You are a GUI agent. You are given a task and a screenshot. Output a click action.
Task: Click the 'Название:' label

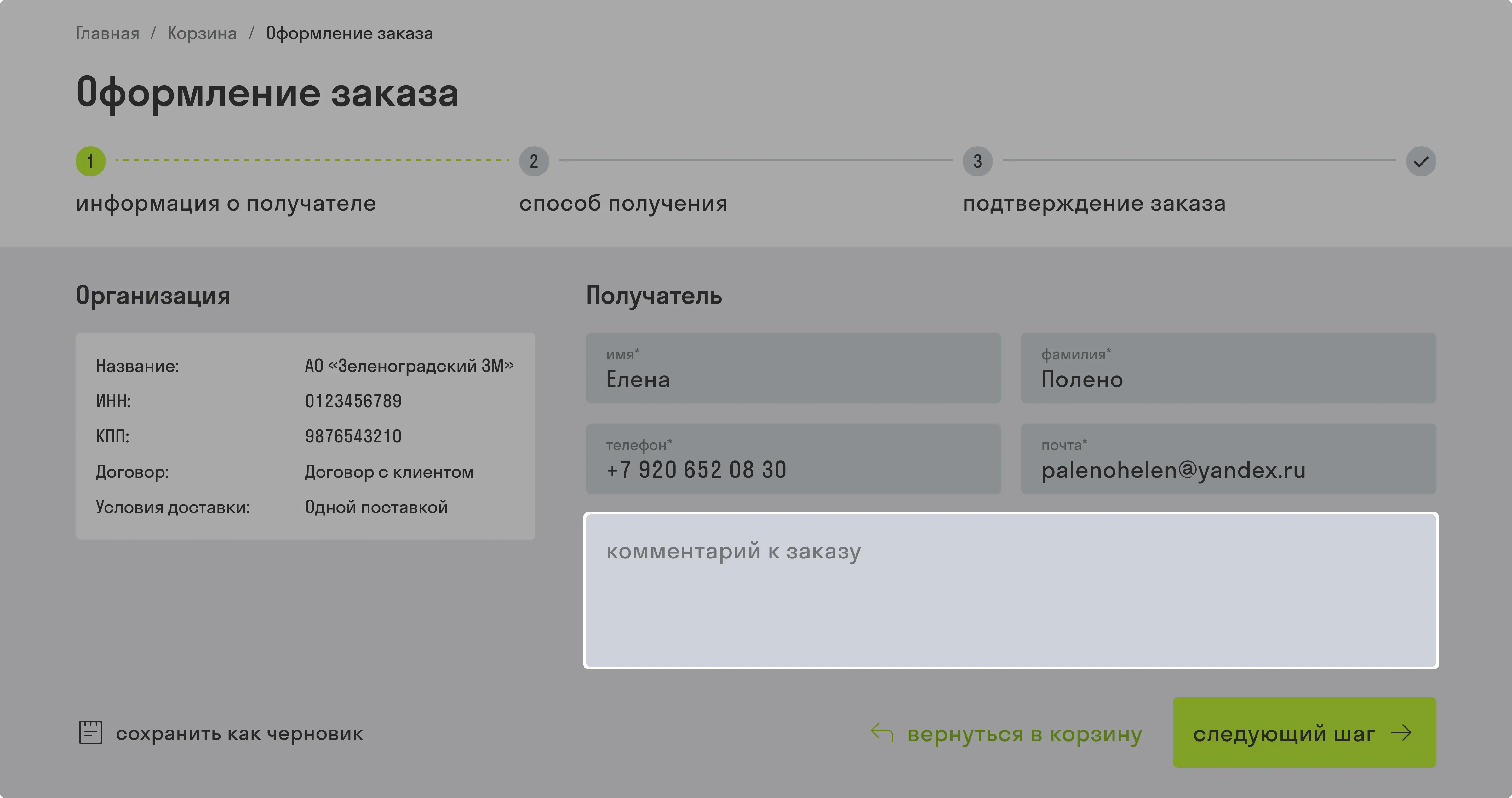pos(137,366)
